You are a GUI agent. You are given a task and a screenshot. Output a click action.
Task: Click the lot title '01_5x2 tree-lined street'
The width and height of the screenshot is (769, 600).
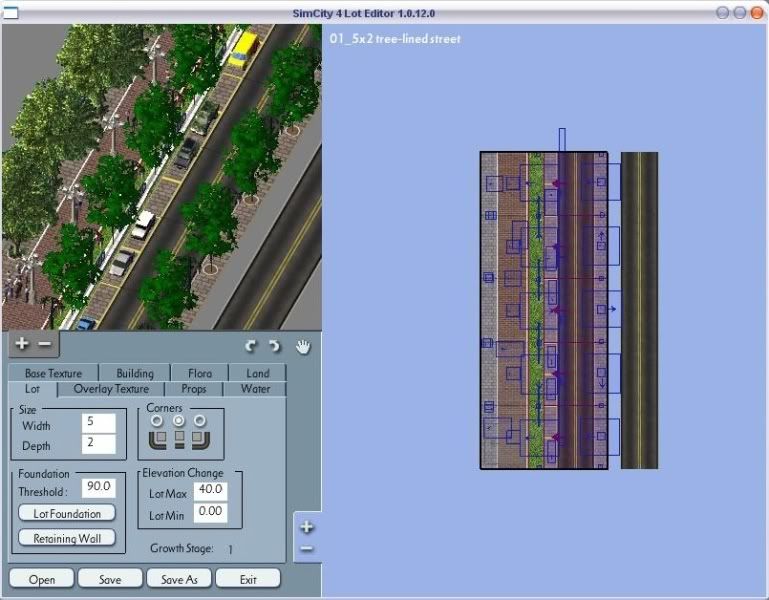395,39
